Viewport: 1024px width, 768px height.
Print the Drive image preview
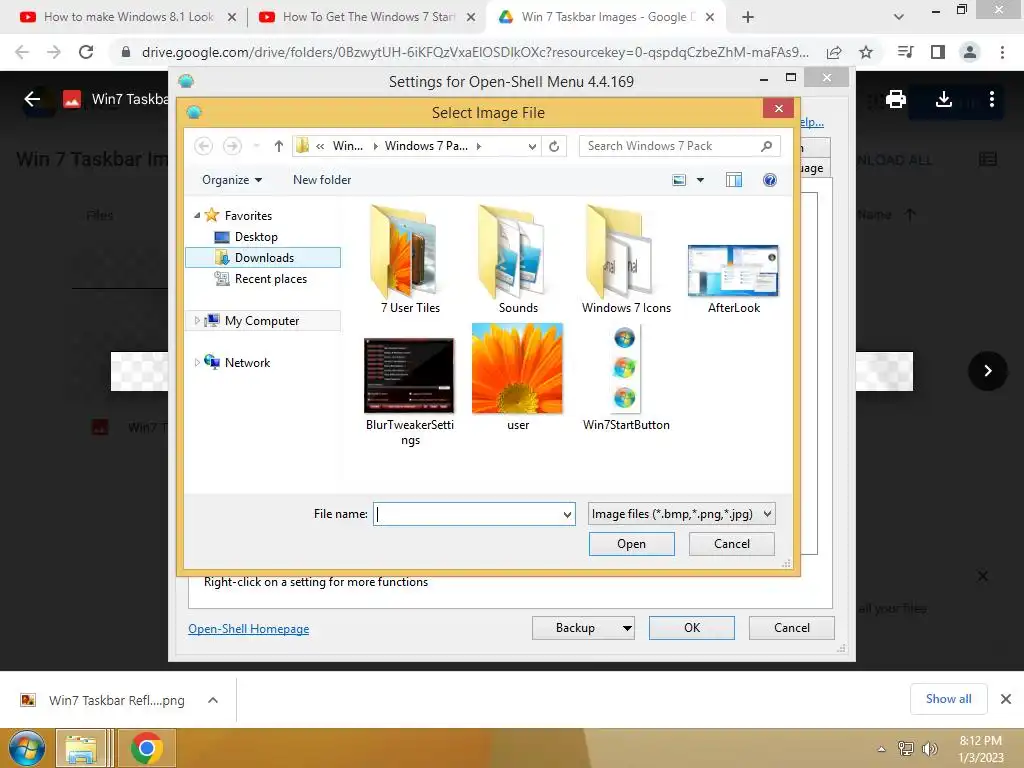pos(895,99)
